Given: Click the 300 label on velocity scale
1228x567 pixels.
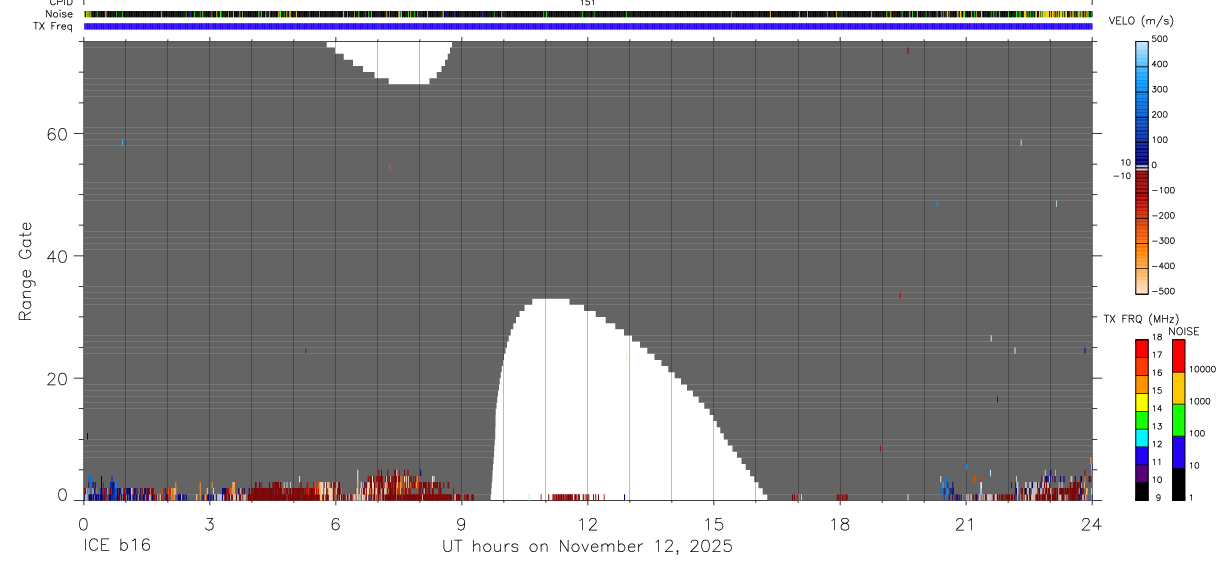Looking at the screenshot, I should pos(1159,89).
